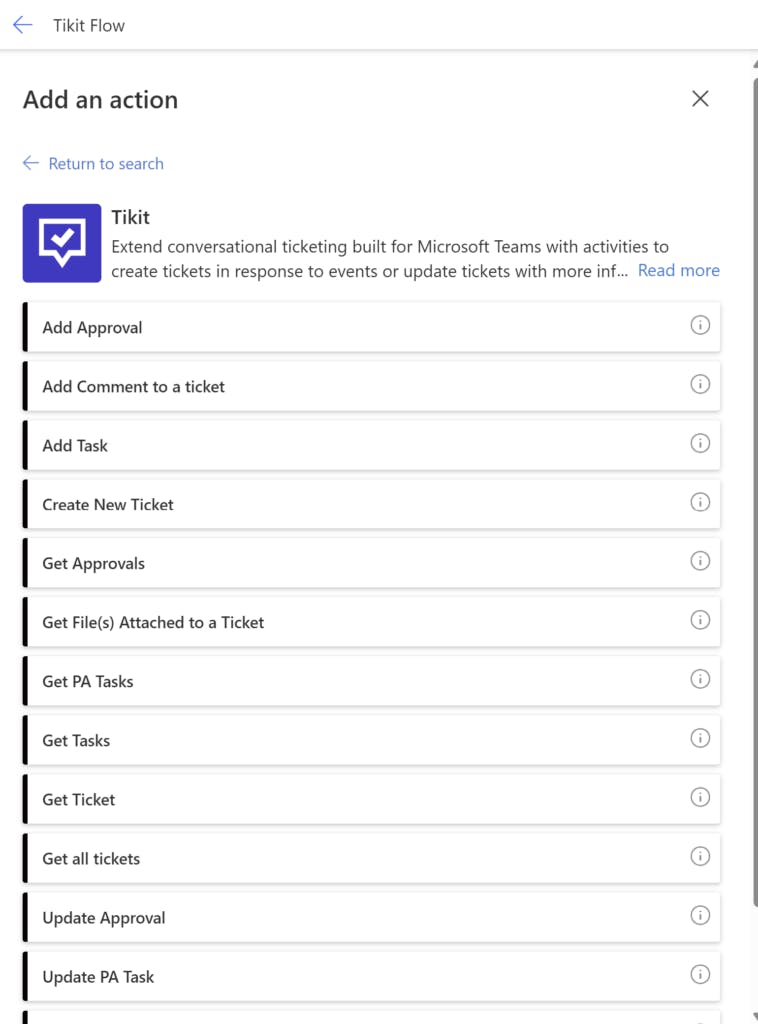This screenshot has width=758, height=1024.
Task: Click the info icon for Get PA Tasks
Action: 700,679
